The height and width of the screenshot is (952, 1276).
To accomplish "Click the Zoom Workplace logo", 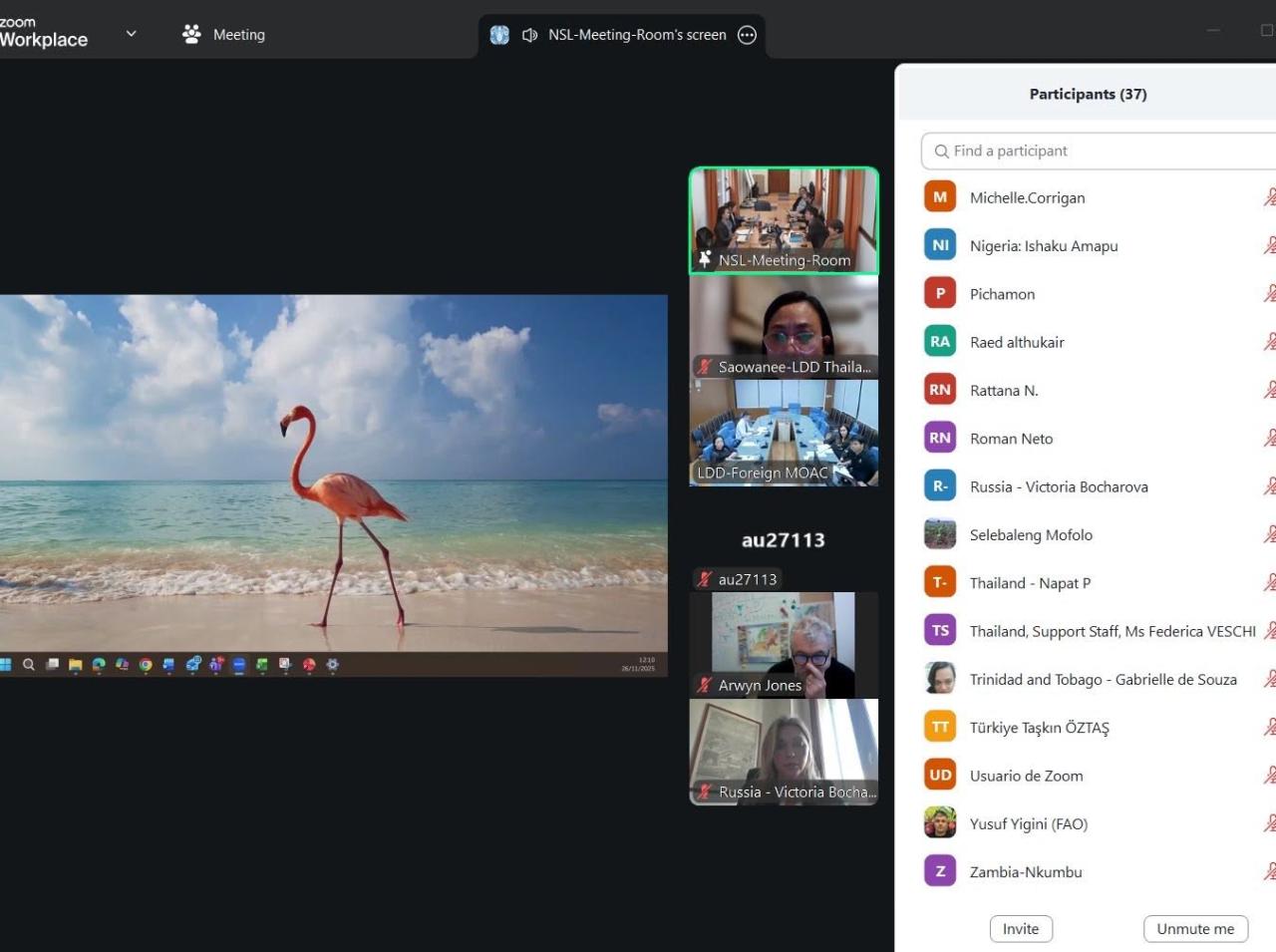I will point(44,33).
